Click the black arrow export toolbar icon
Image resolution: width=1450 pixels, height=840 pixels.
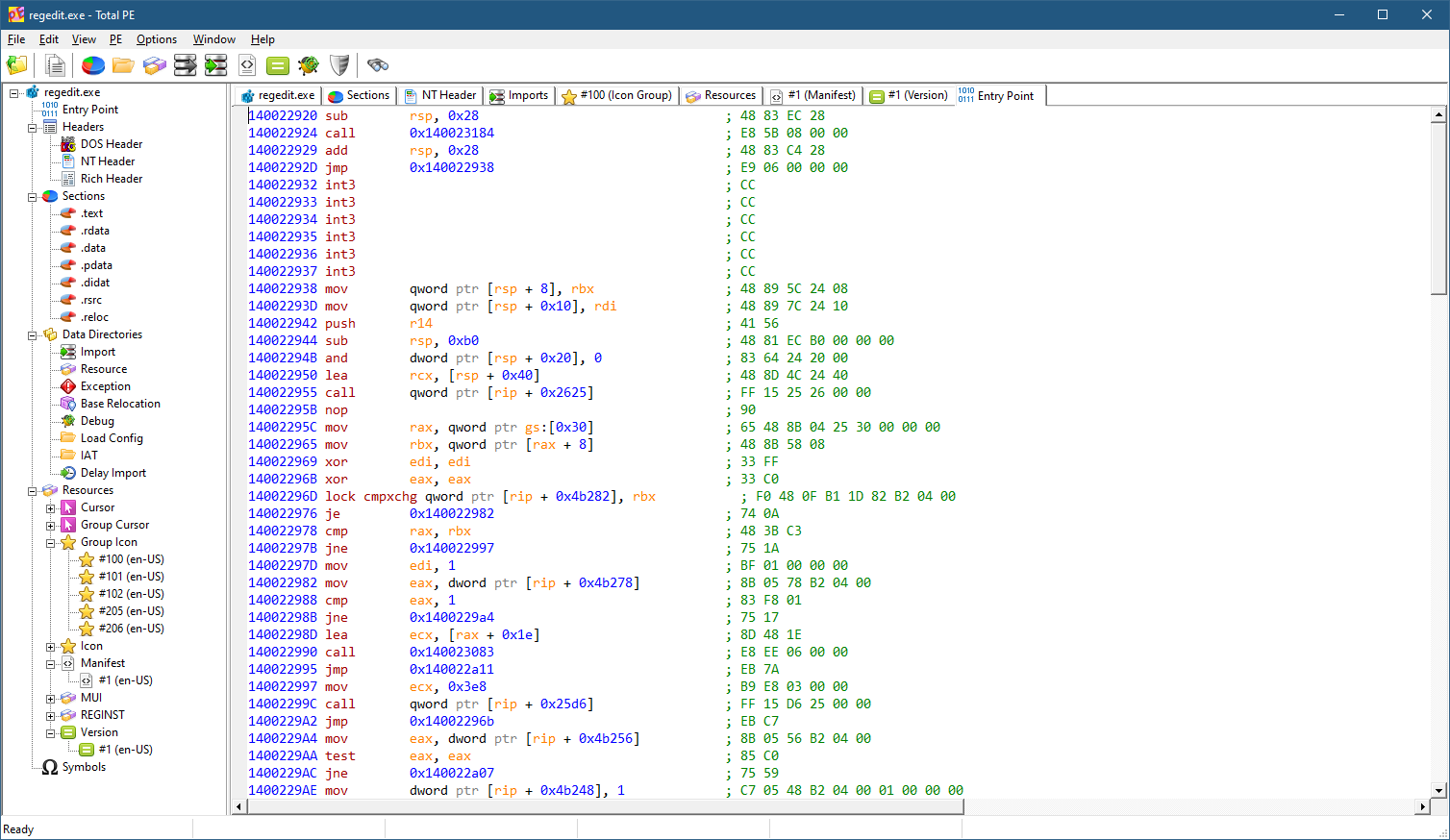tap(185, 65)
